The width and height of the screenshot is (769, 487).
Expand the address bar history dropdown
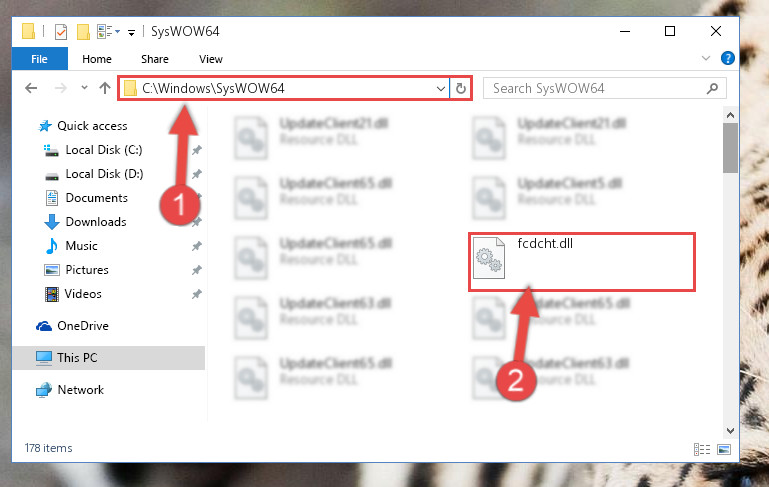(440, 89)
